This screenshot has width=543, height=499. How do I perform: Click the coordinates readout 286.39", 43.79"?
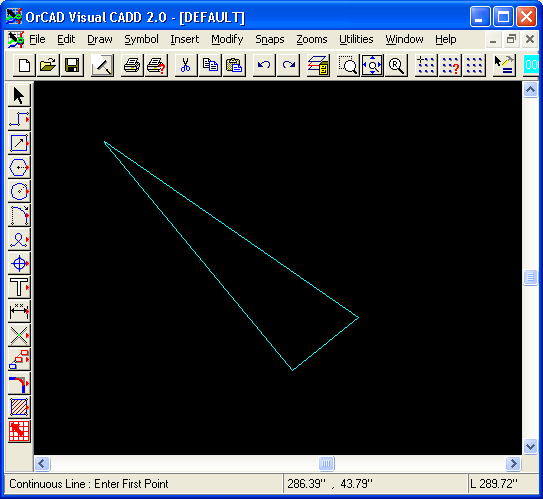tap(330, 483)
